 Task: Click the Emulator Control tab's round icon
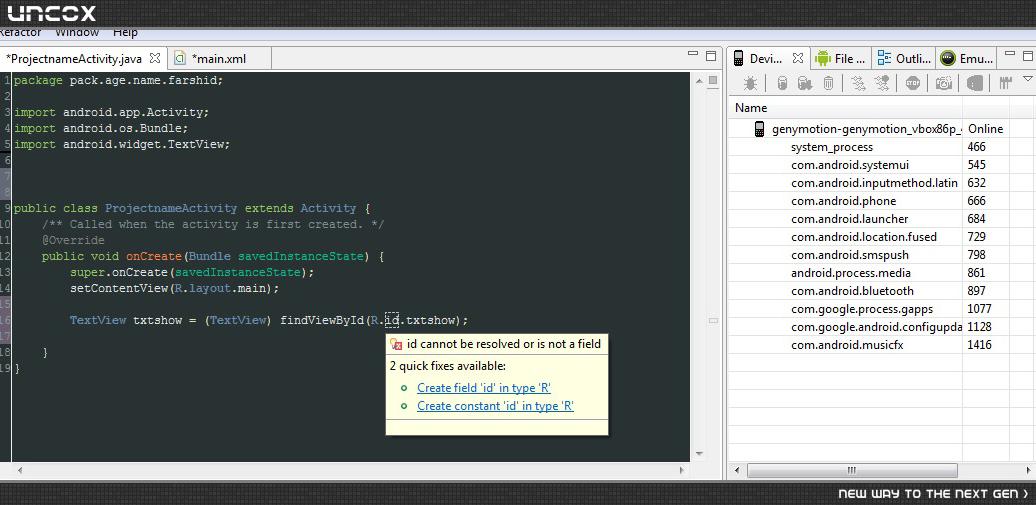click(948, 58)
